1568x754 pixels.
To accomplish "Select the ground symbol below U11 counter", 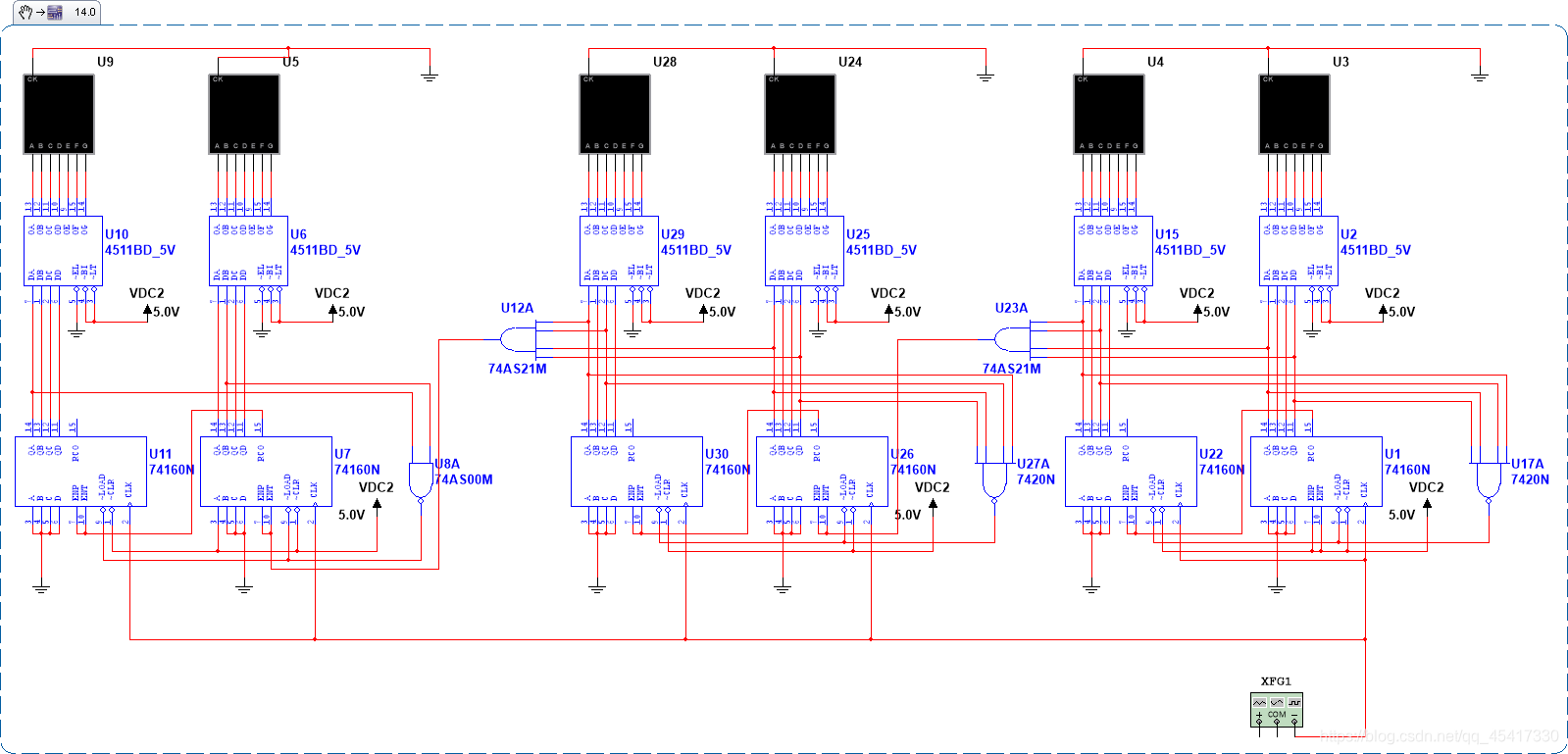I will coord(41,587).
